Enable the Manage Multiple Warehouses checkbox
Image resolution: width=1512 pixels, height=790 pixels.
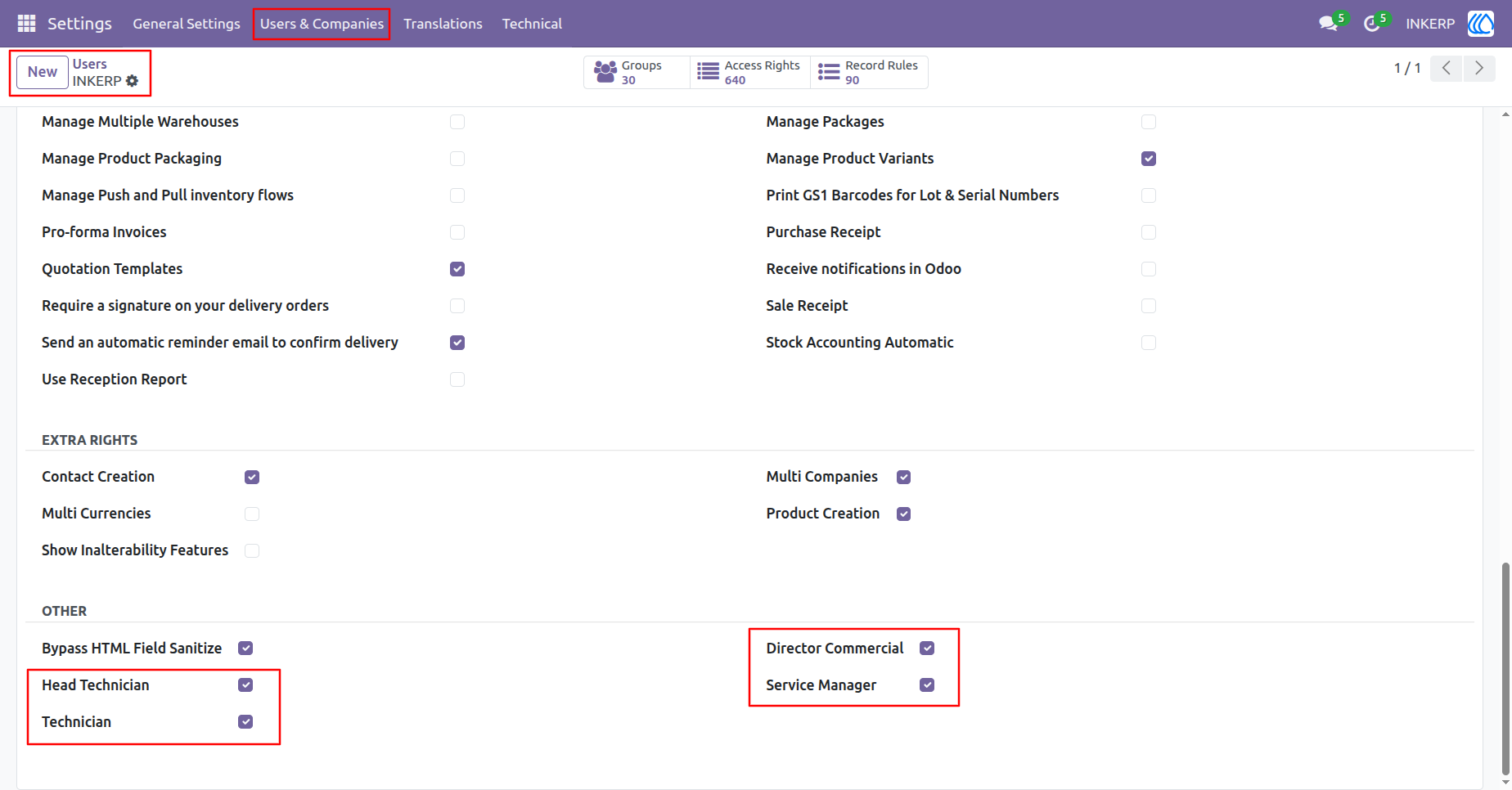(x=457, y=122)
